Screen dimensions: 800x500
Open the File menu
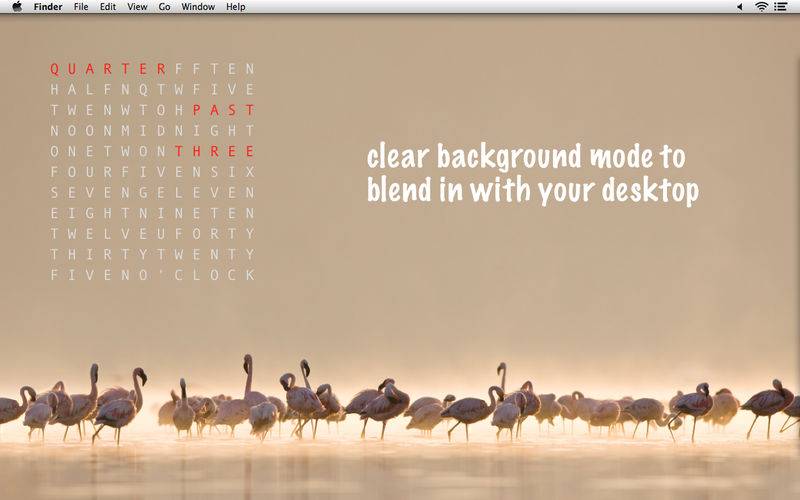(x=81, y=7)
